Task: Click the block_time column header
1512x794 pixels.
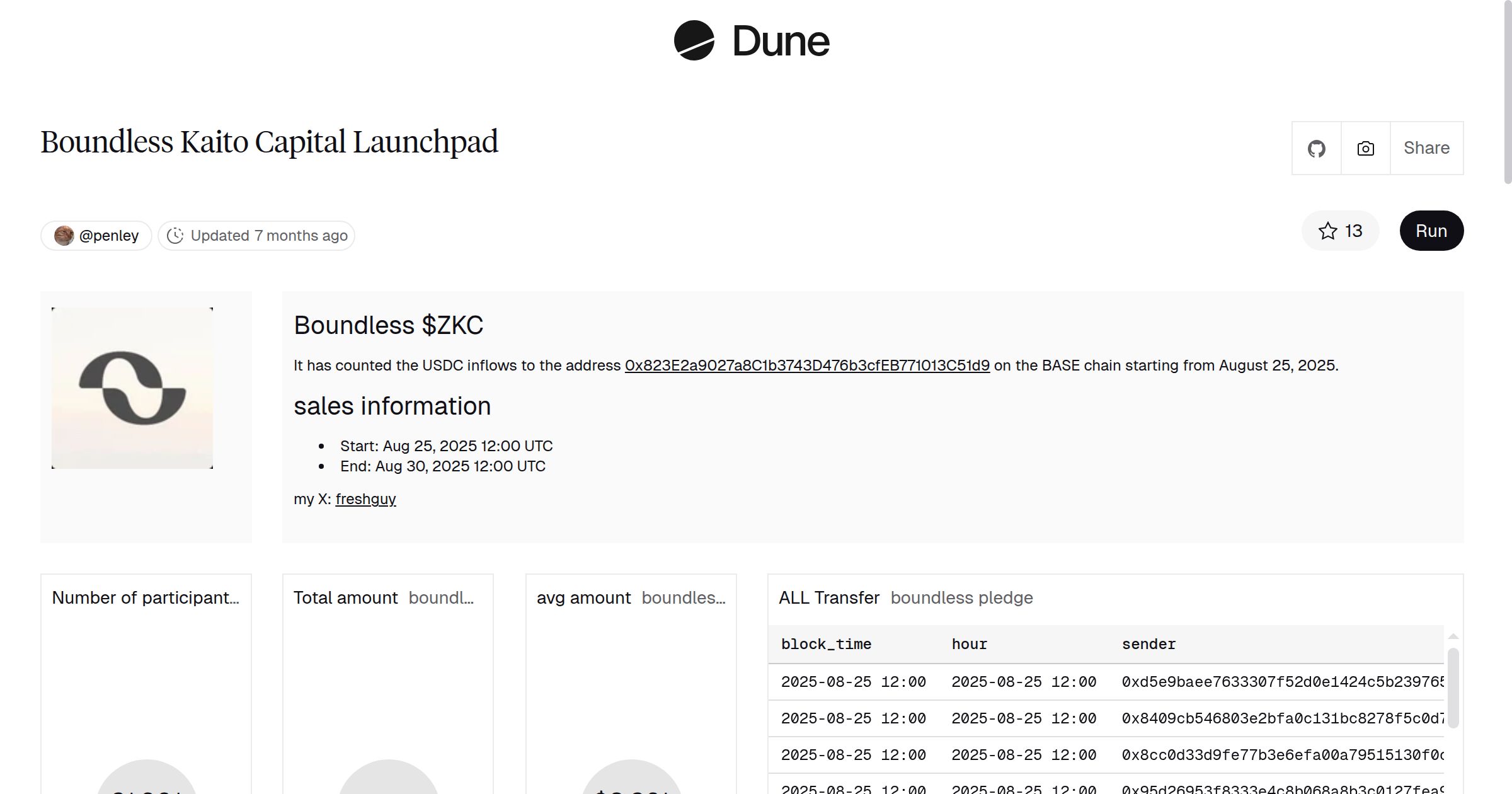Action: 826,644
